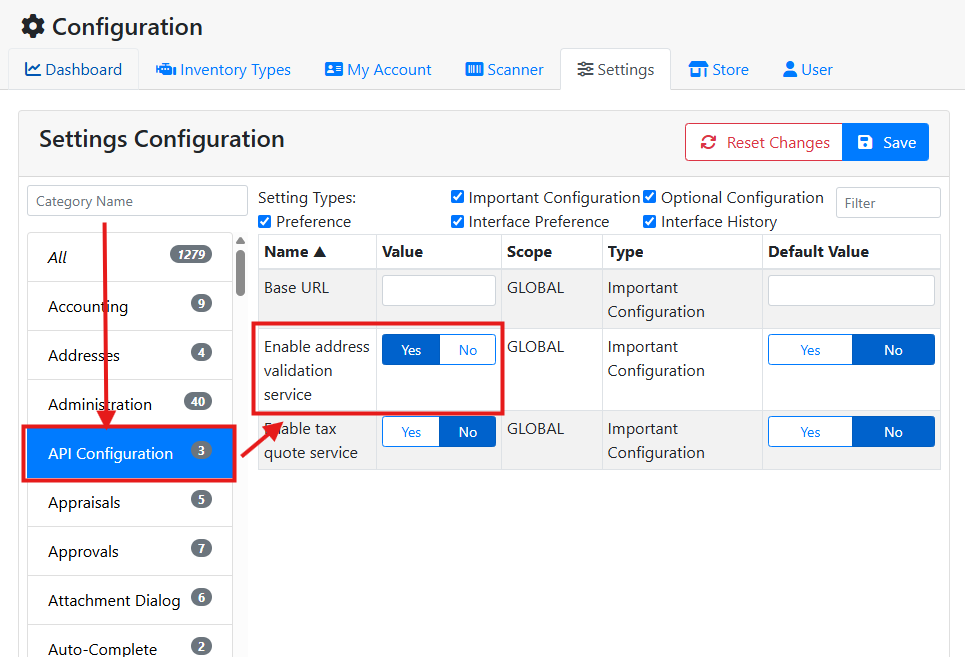Click the Scanner barcode icon

coord(474,69)
